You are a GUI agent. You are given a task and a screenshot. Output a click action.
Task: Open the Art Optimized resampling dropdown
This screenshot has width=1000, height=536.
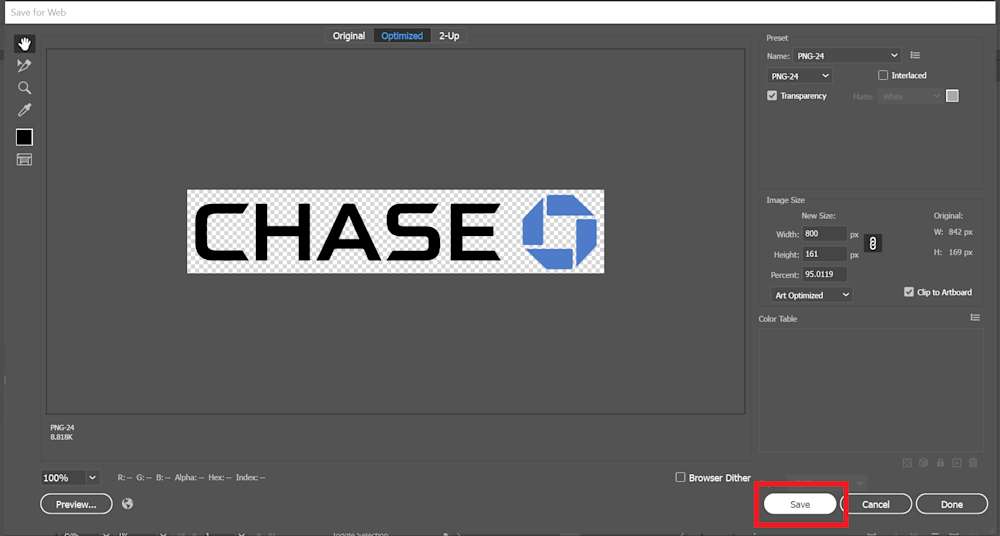coord(811,295)
